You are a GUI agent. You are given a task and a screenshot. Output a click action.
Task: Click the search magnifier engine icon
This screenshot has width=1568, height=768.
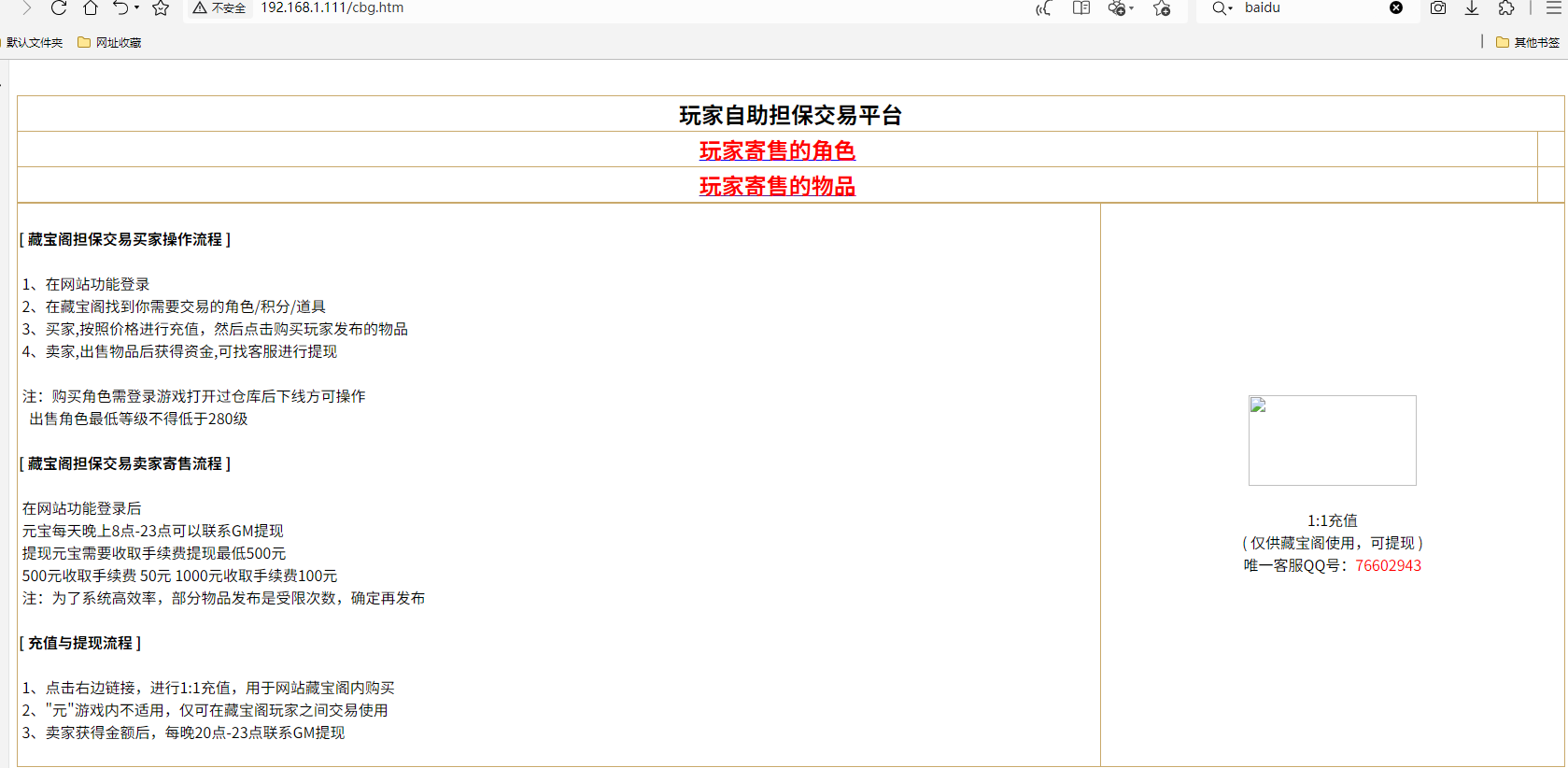pos(1219,7)
